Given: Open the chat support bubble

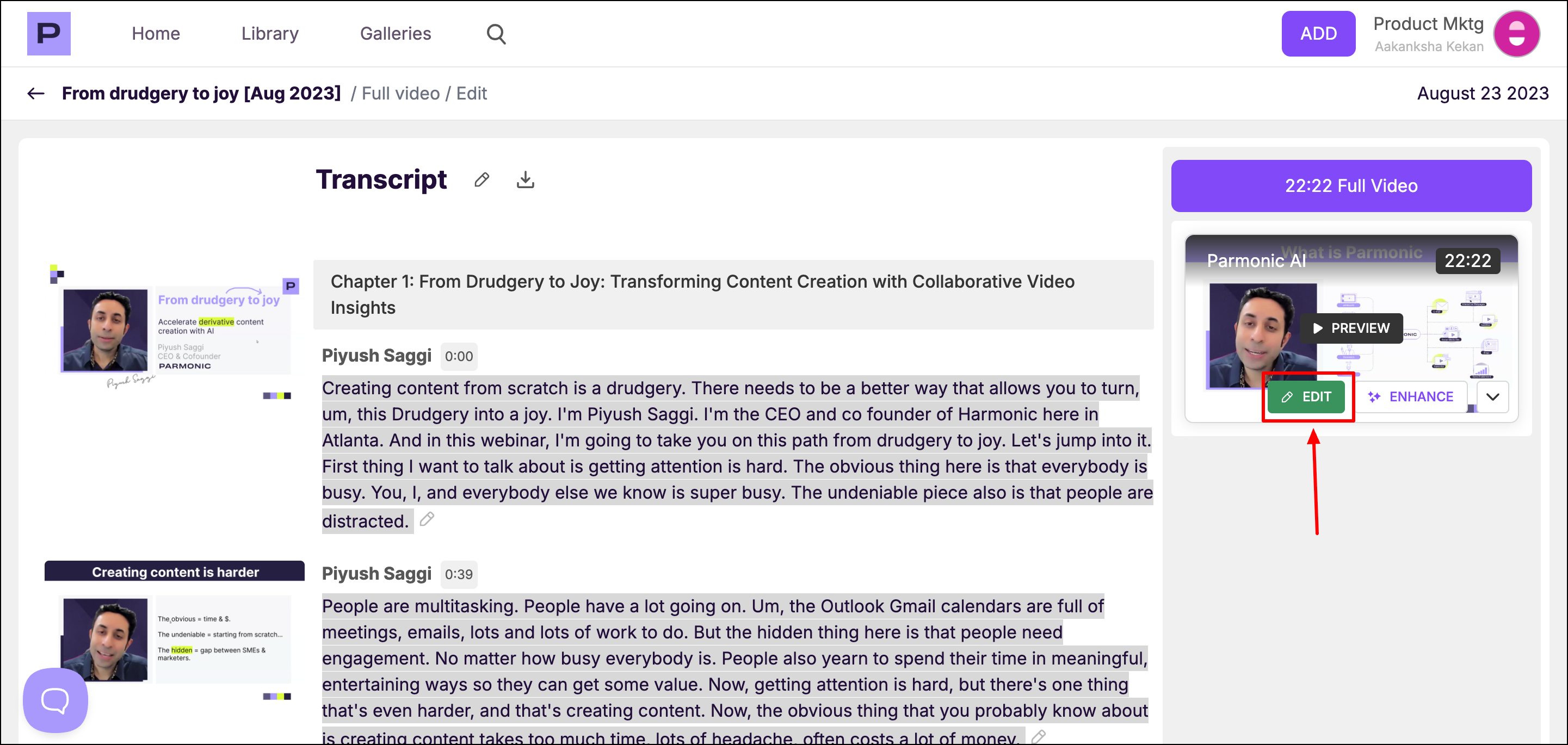Looking at the screenshot, I should 55,700.
